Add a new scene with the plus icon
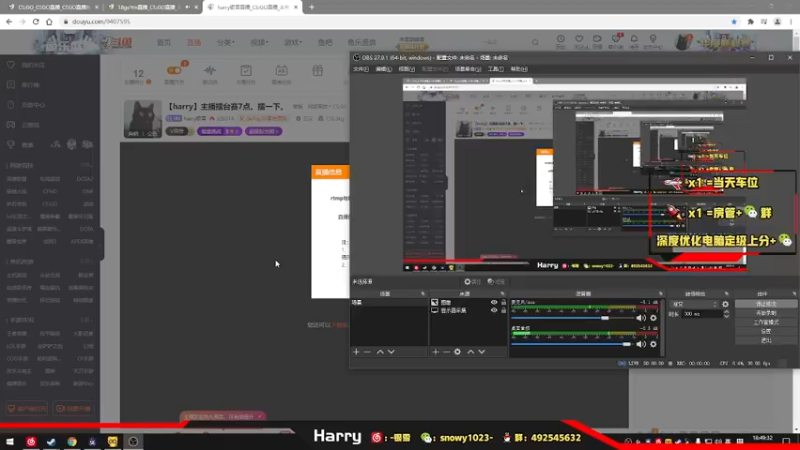Screen dimensions: 800x450 (356, 352)
